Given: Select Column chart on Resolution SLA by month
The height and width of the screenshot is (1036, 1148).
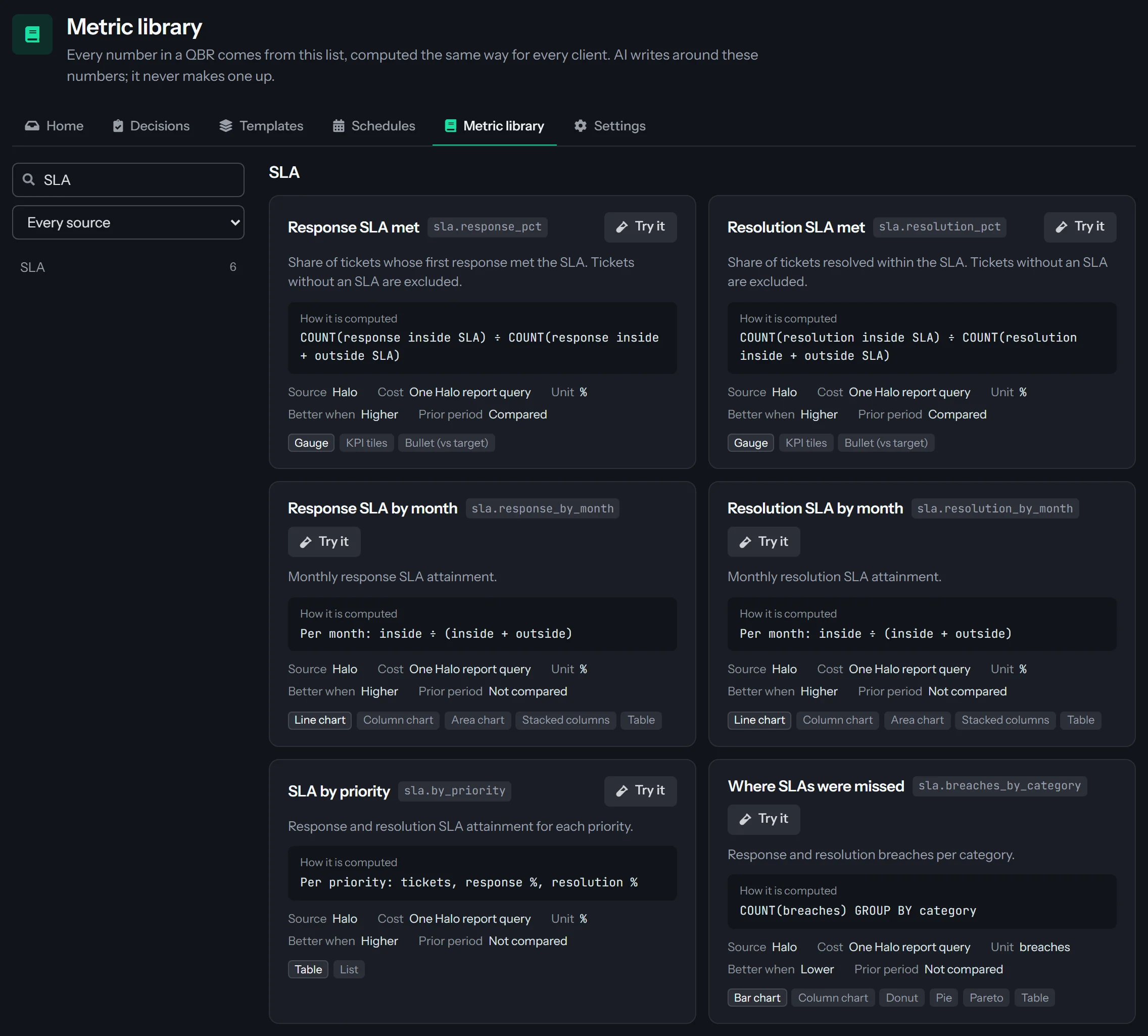Looking at the screenshot, I should click(x=837, y=720).
